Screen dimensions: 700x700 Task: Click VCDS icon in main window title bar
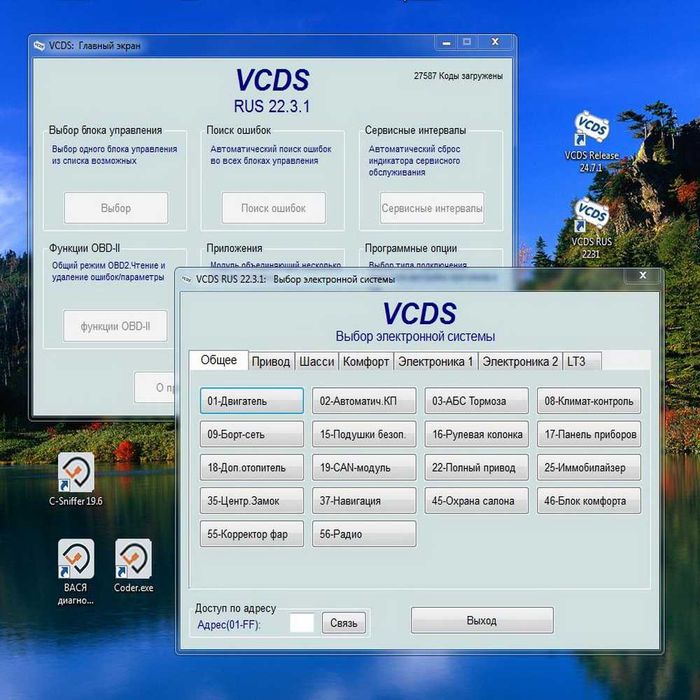tap(39, 46)
